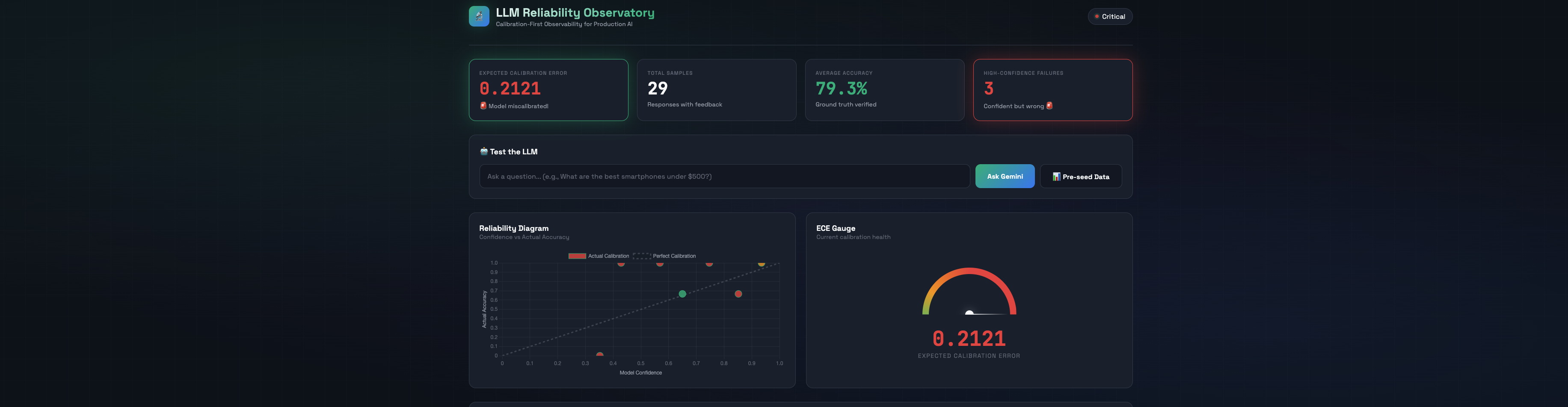Click the "Confident but wrong" caption text
The height and width of the screenshot is (407, 1568).
1014,106
